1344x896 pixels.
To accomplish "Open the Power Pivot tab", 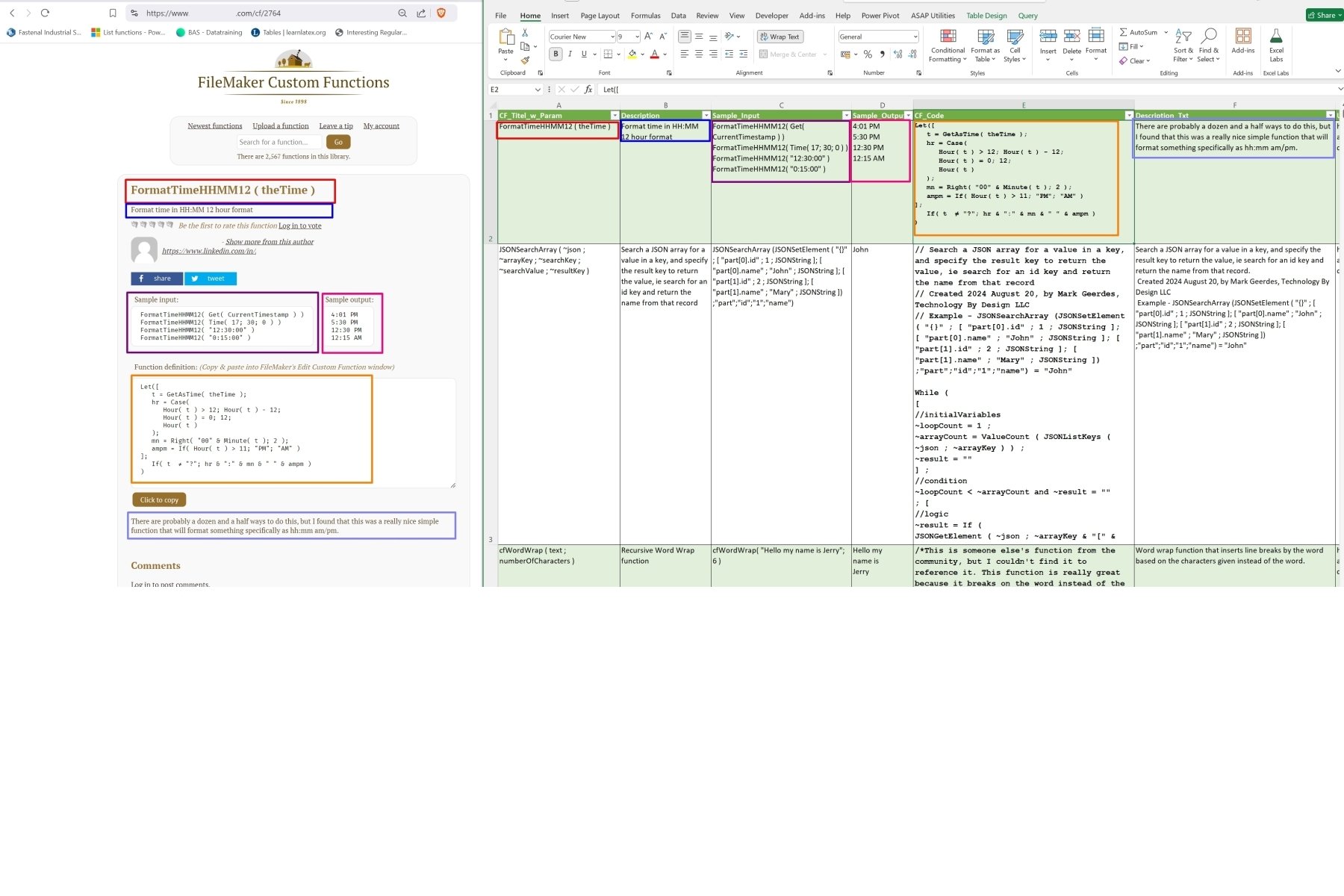I will (x=880, y=16).
